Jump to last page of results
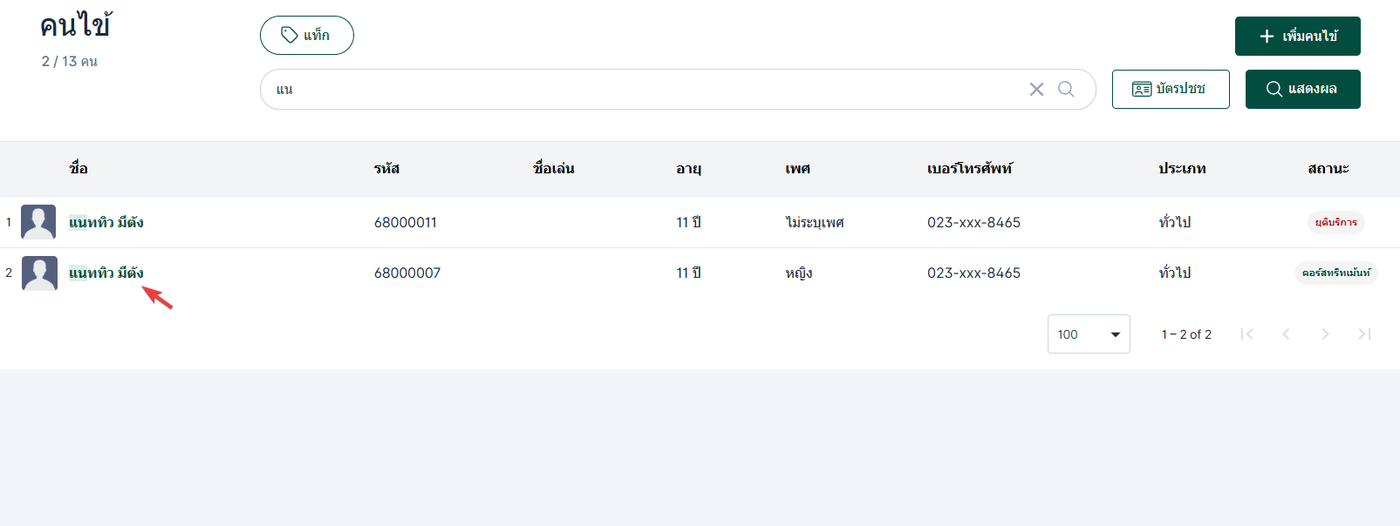1400x526 pixels. point(1364,334)
